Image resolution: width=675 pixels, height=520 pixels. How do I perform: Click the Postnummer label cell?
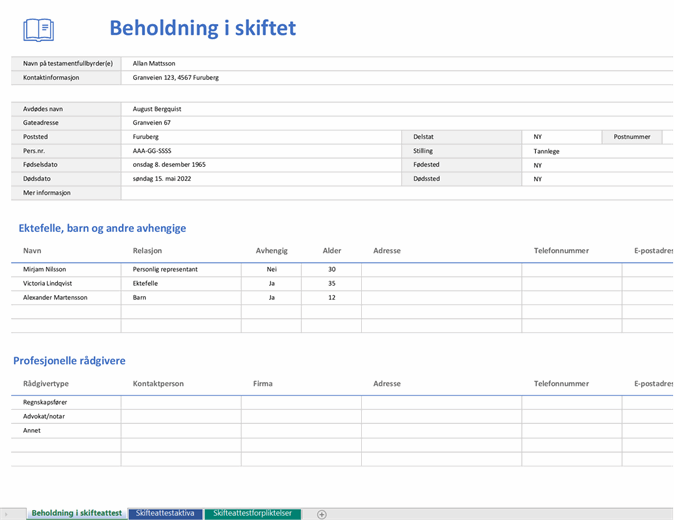coord(632,137)
